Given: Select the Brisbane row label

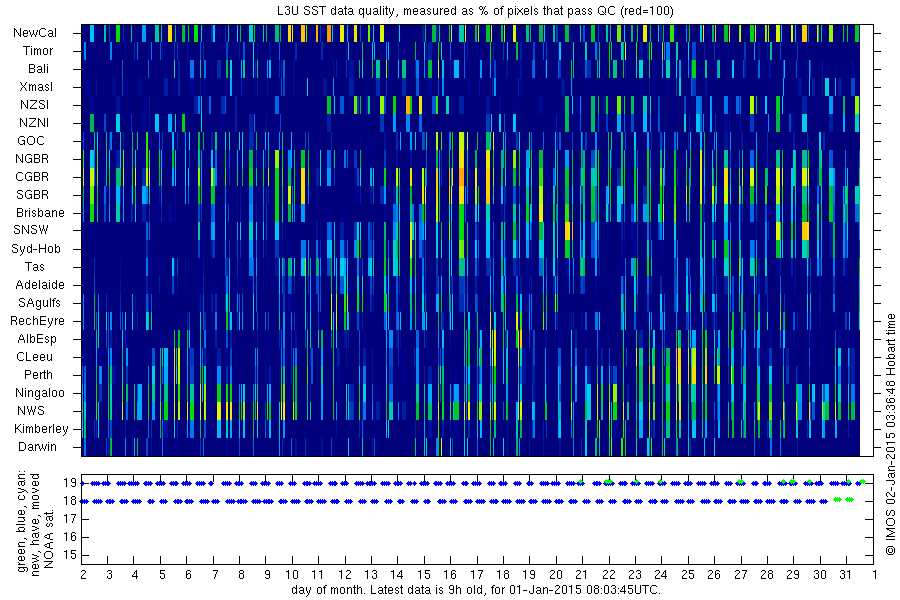Looking at the screenshot, I should (x=40, y=212).
